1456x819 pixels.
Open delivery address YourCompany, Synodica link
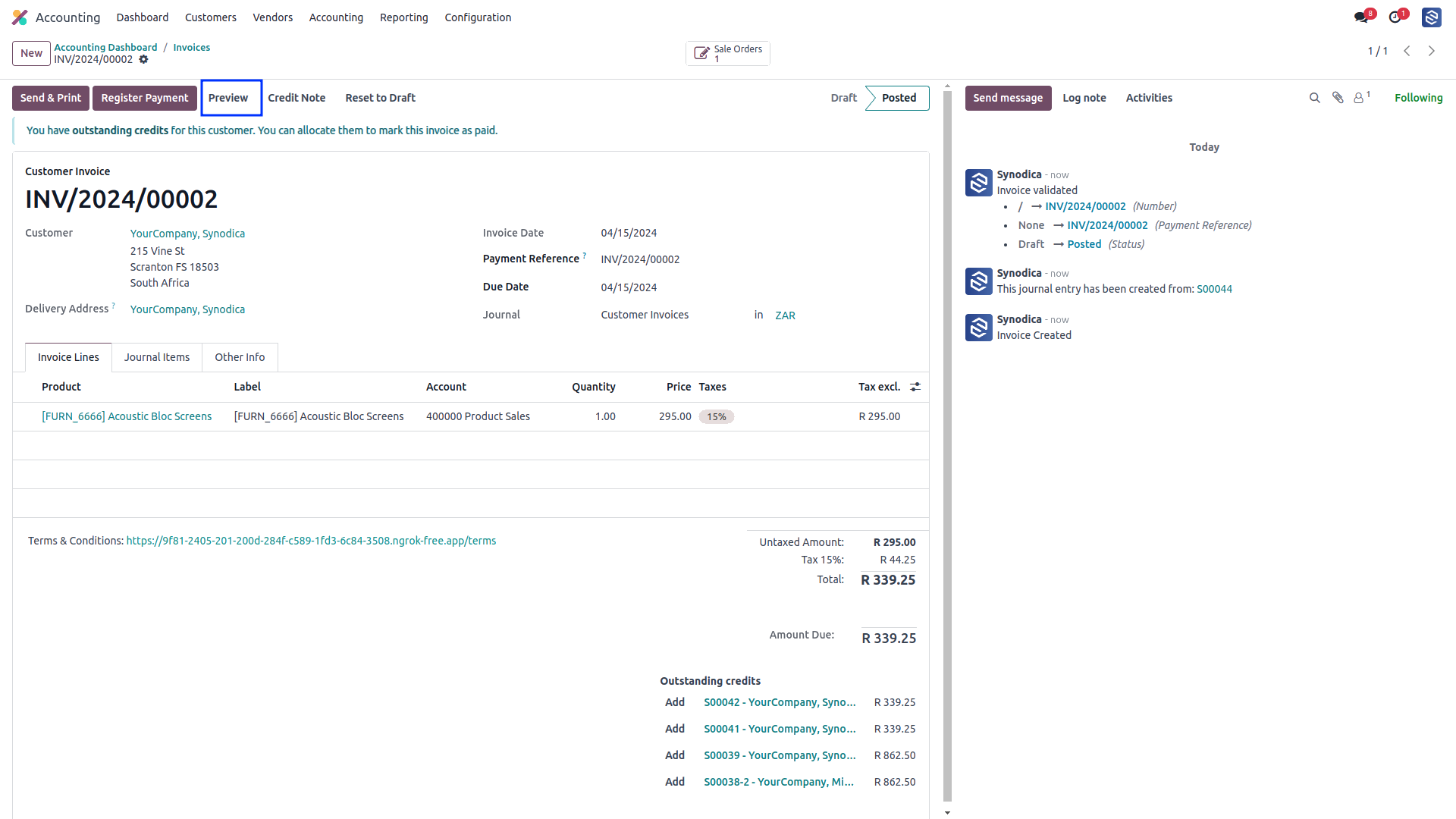[x=187, y=309]
